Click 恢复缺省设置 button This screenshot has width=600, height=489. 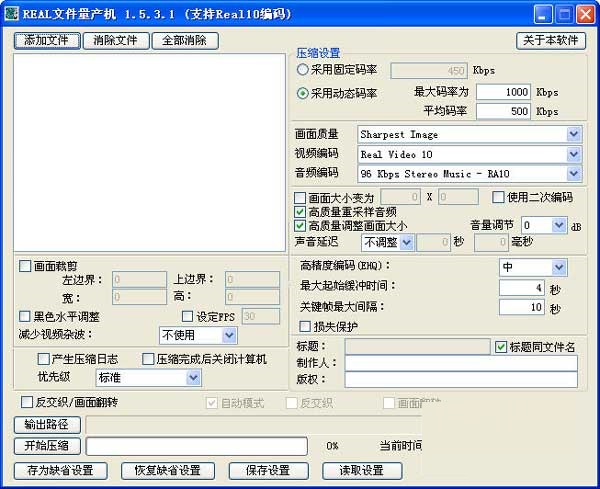[x=168, y=471]
